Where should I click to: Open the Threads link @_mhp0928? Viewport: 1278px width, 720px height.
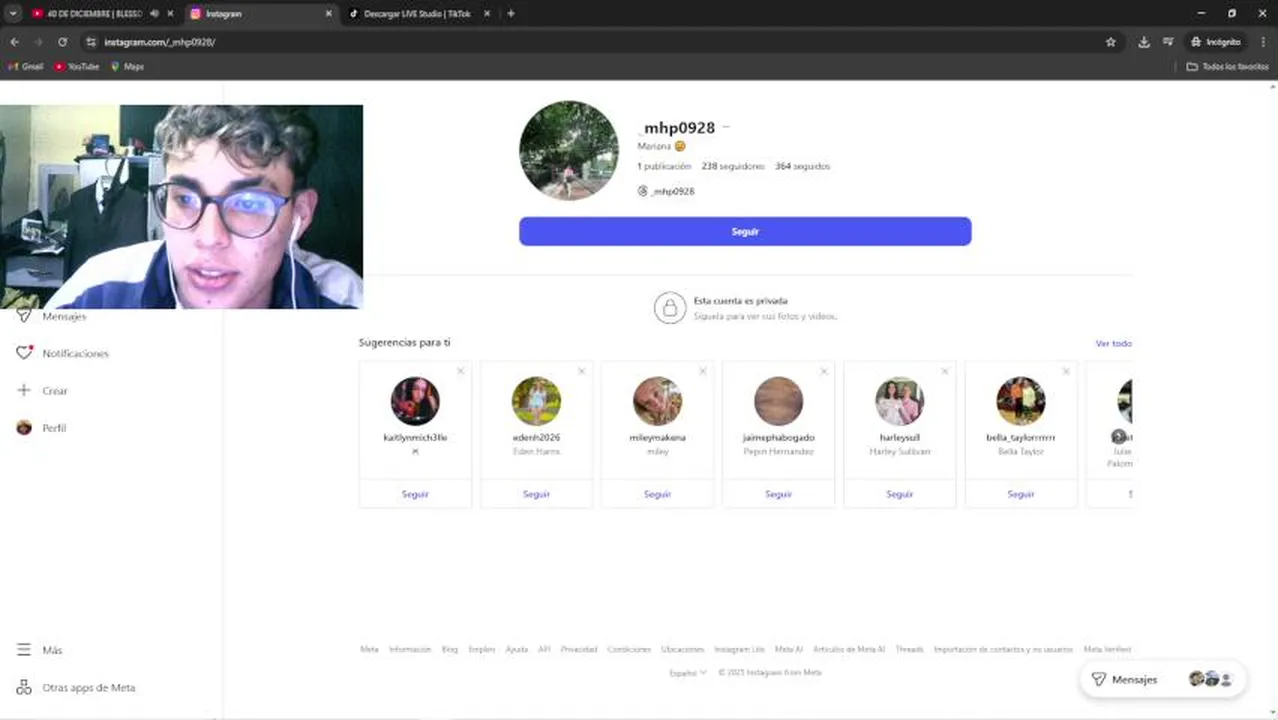click(x=666, y=191)
